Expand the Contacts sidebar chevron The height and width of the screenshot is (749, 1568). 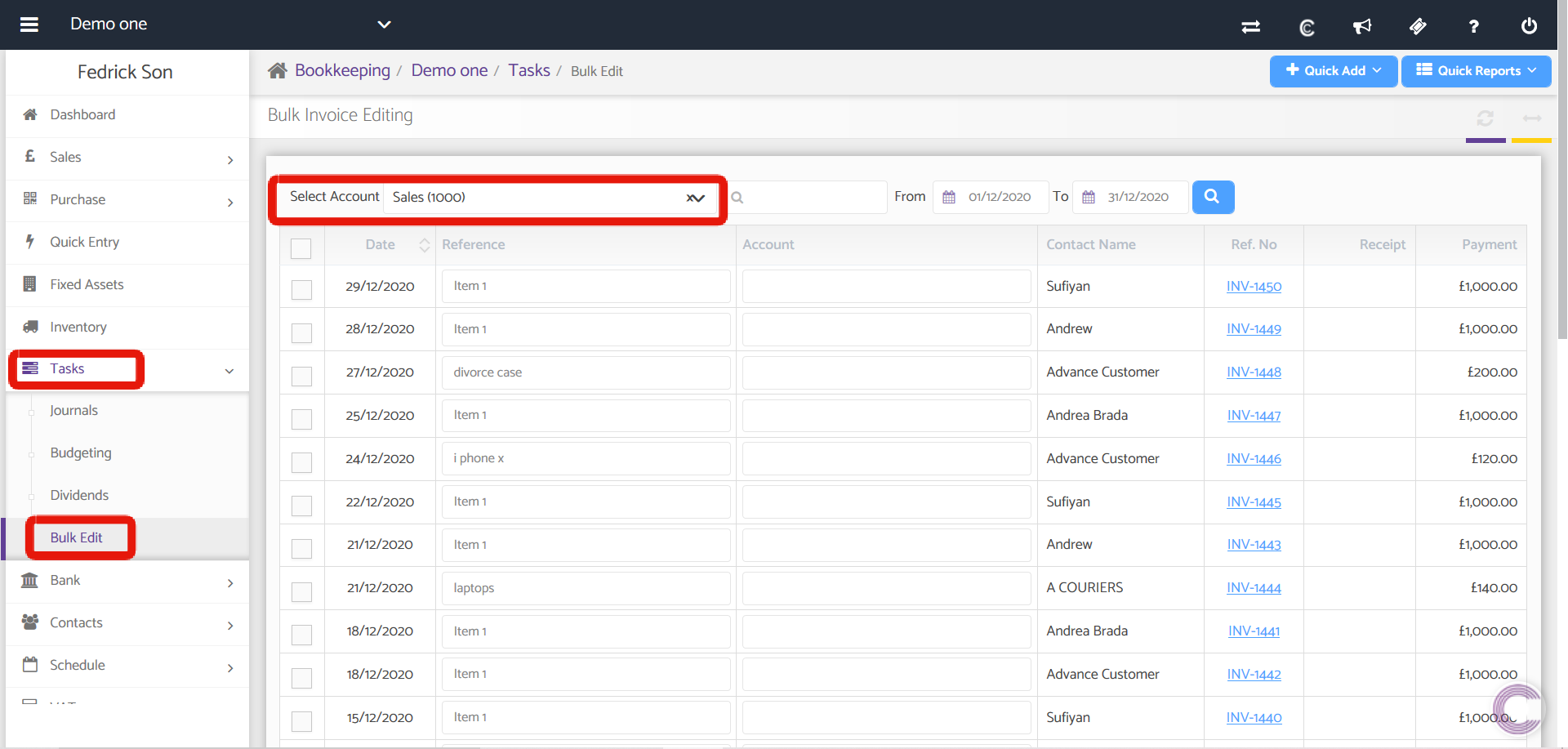pyautogui.click(x=230, y=626)
